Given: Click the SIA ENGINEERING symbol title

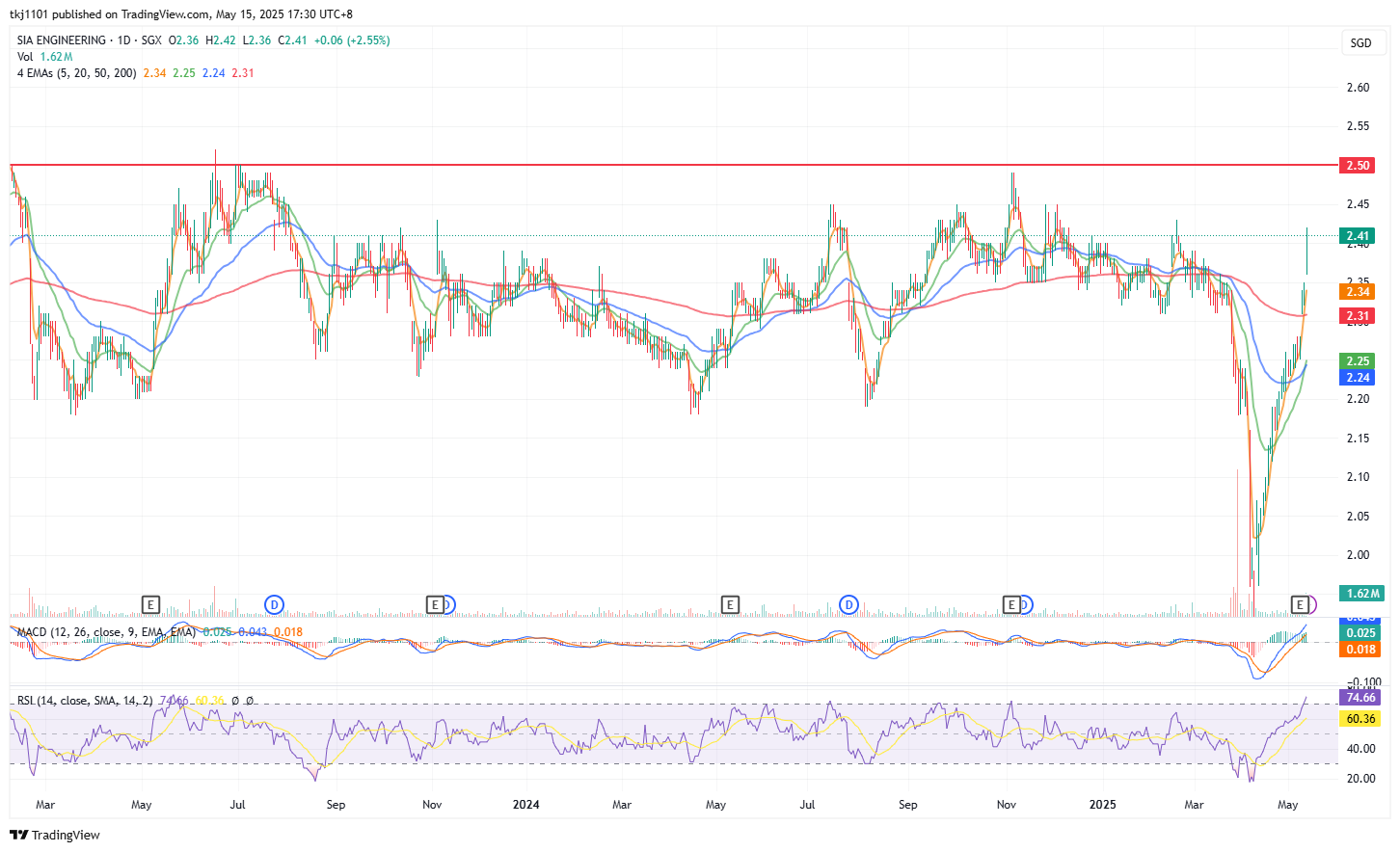Looking at the screenshot, I should click(62, 40).
